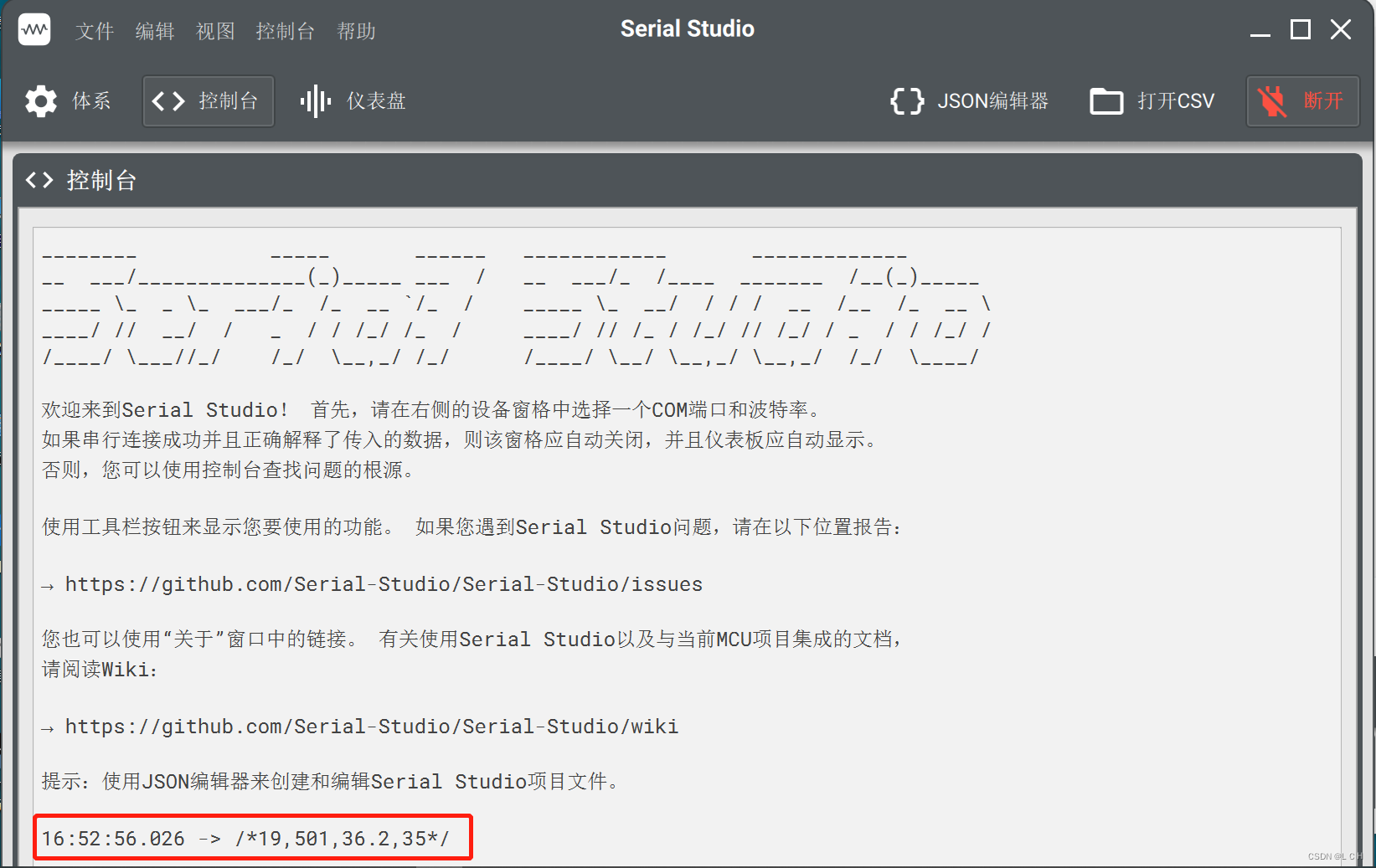Click the Serial Studio waveform app logo
Viewport: 1376px width, 868px height.
pos(34,30)
